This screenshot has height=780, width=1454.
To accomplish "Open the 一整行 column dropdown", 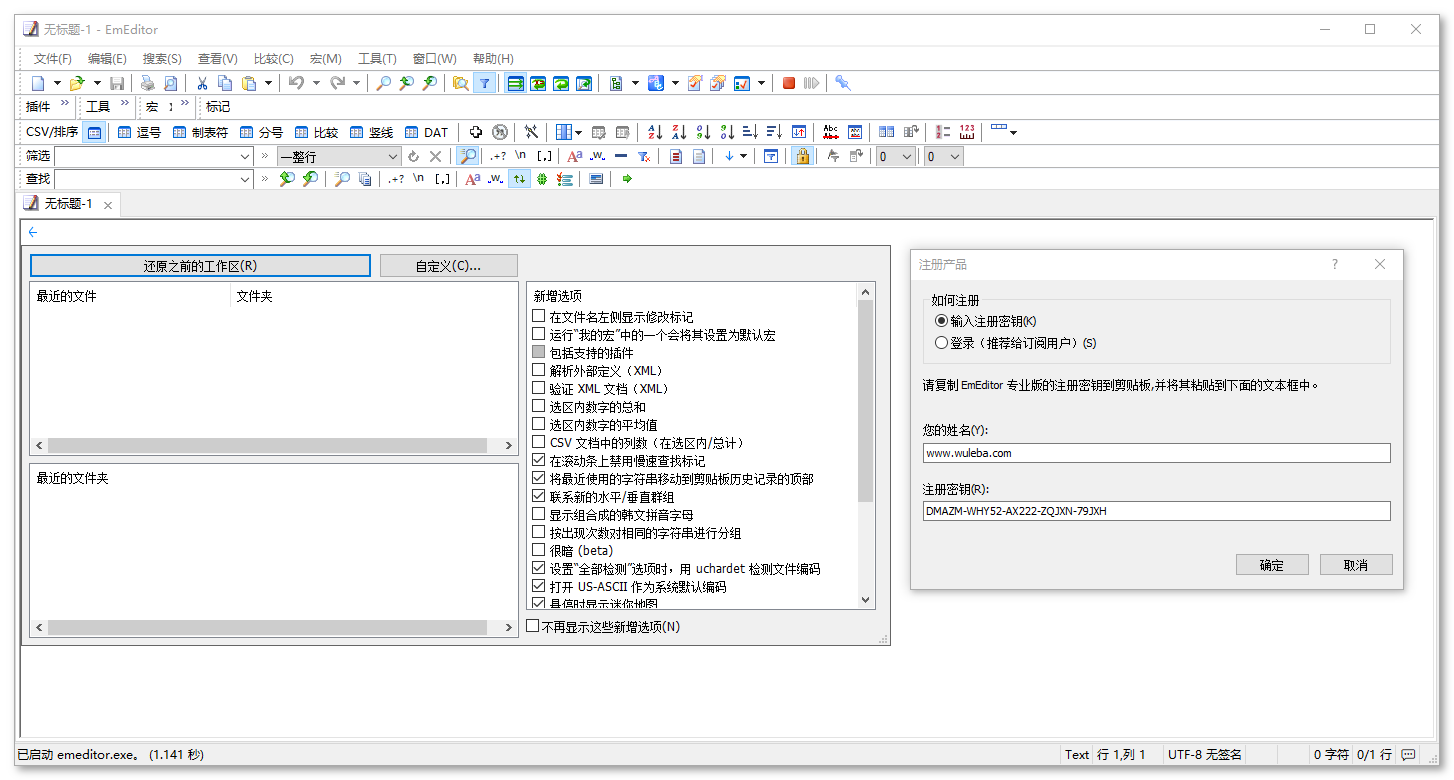I will coord(339,156).
